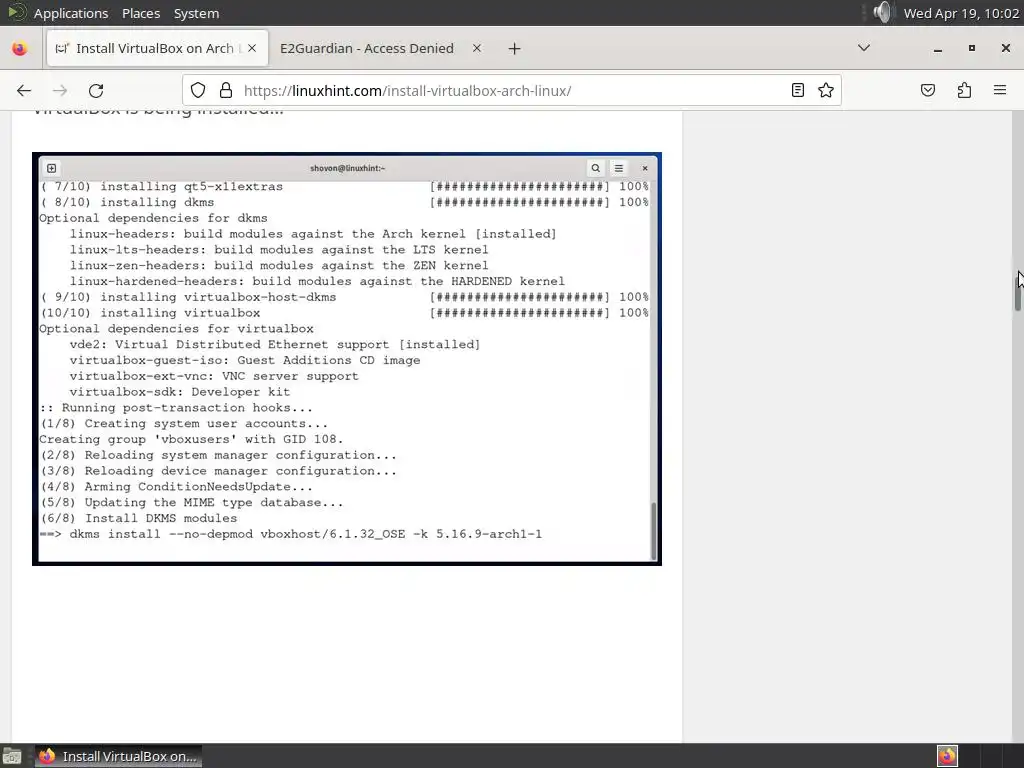Open the Applications menu
Viewport: 1024px width, 768px height.
click(x=71, y=13)
